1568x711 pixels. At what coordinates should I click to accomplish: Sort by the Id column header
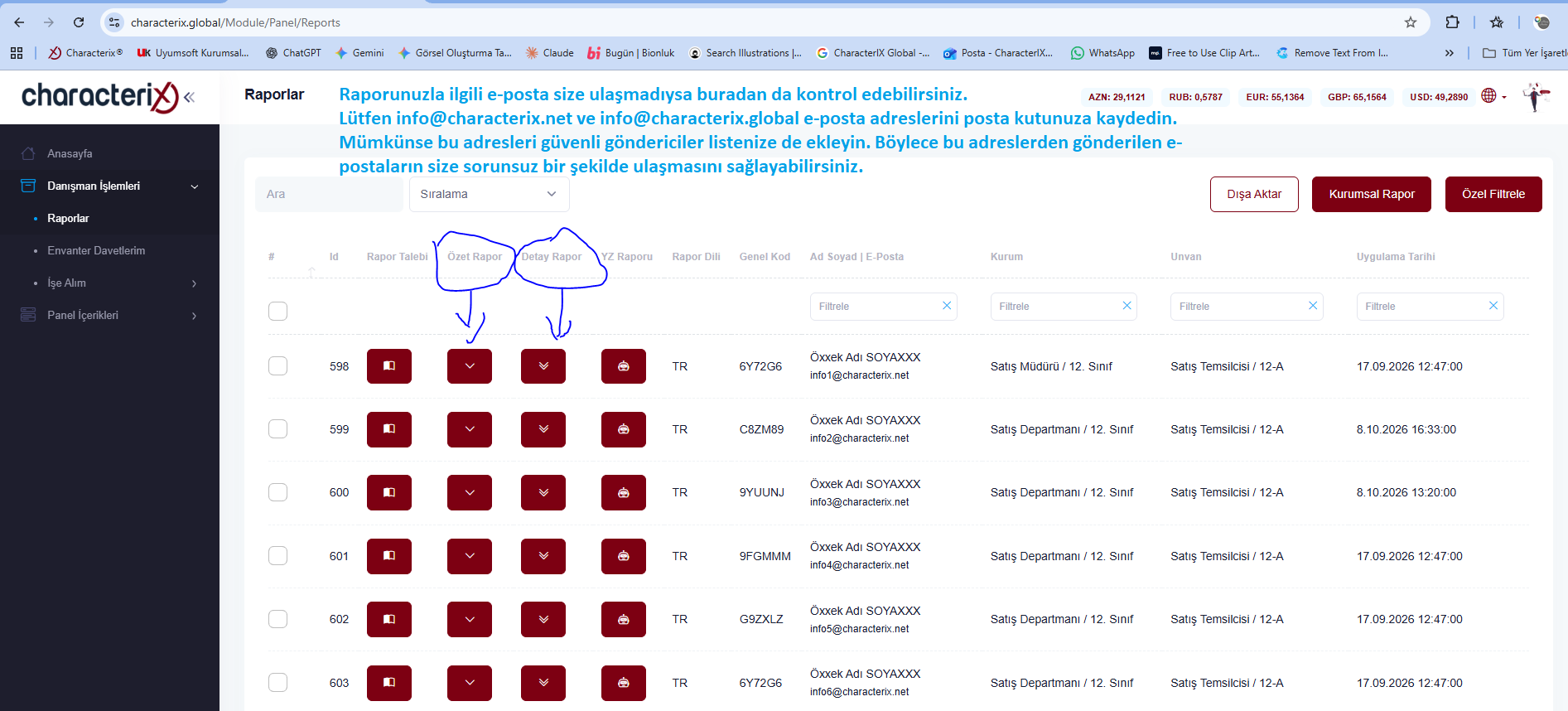334,257
